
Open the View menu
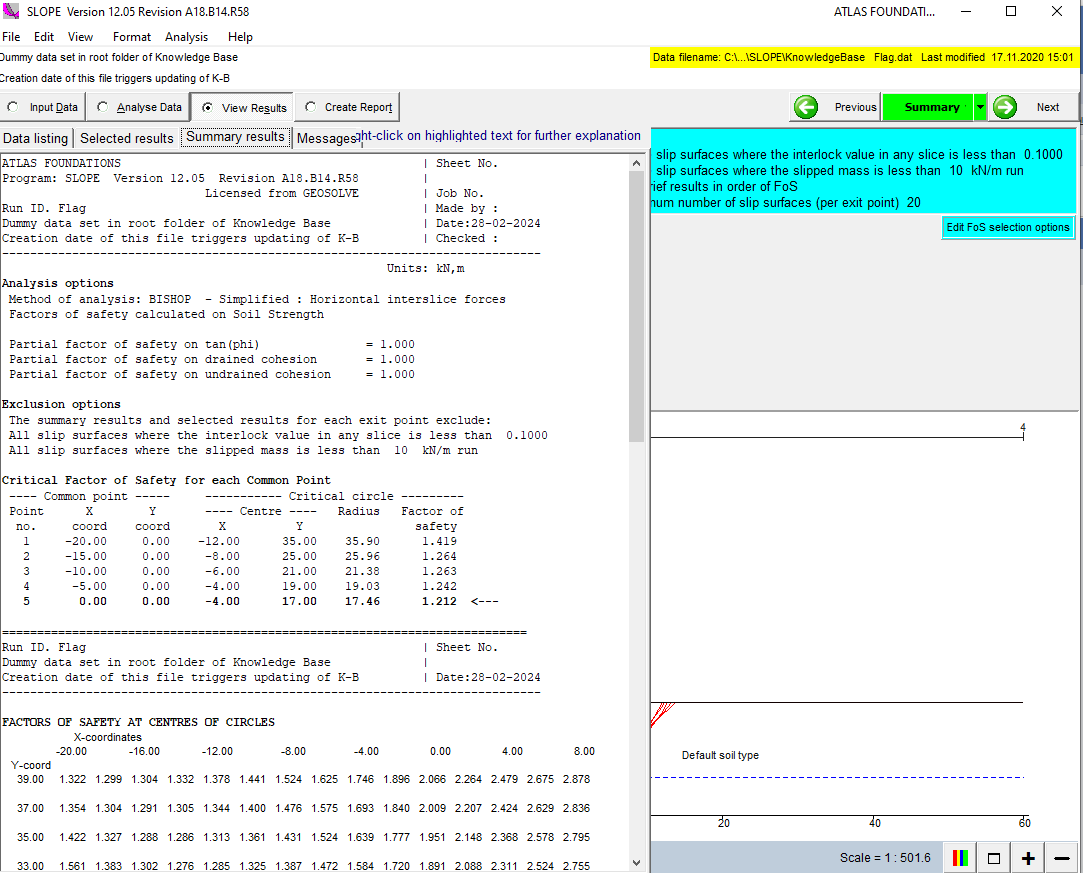click(x=80, y=37)
